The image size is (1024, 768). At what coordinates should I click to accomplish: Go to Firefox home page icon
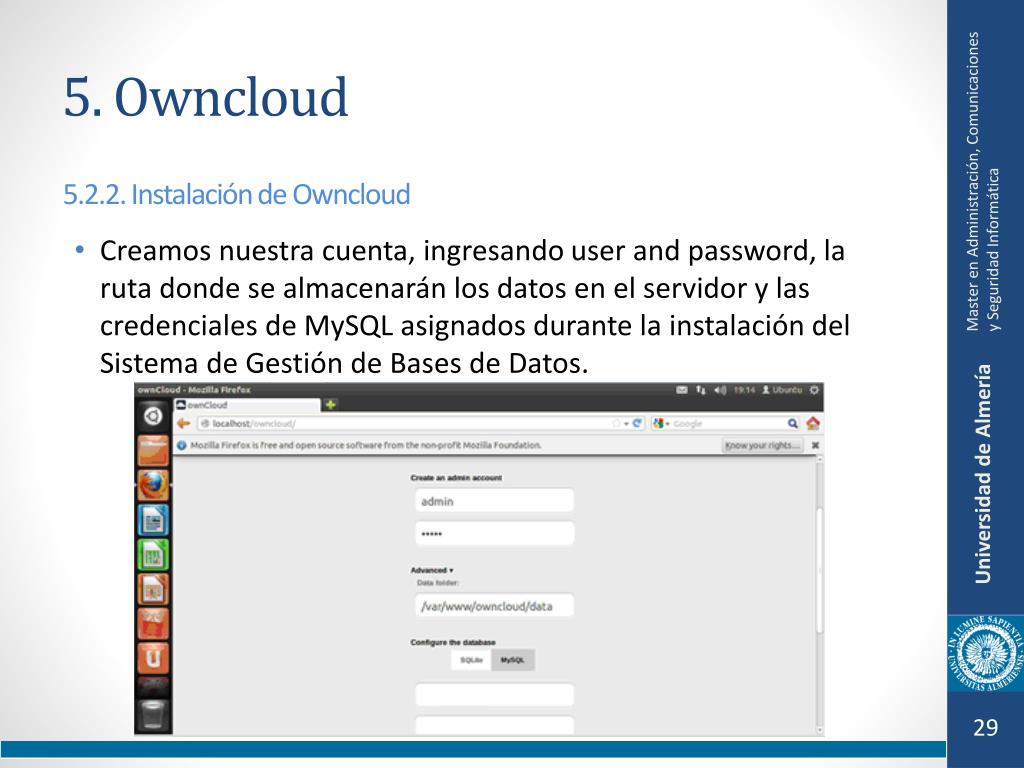click(813, 423)
